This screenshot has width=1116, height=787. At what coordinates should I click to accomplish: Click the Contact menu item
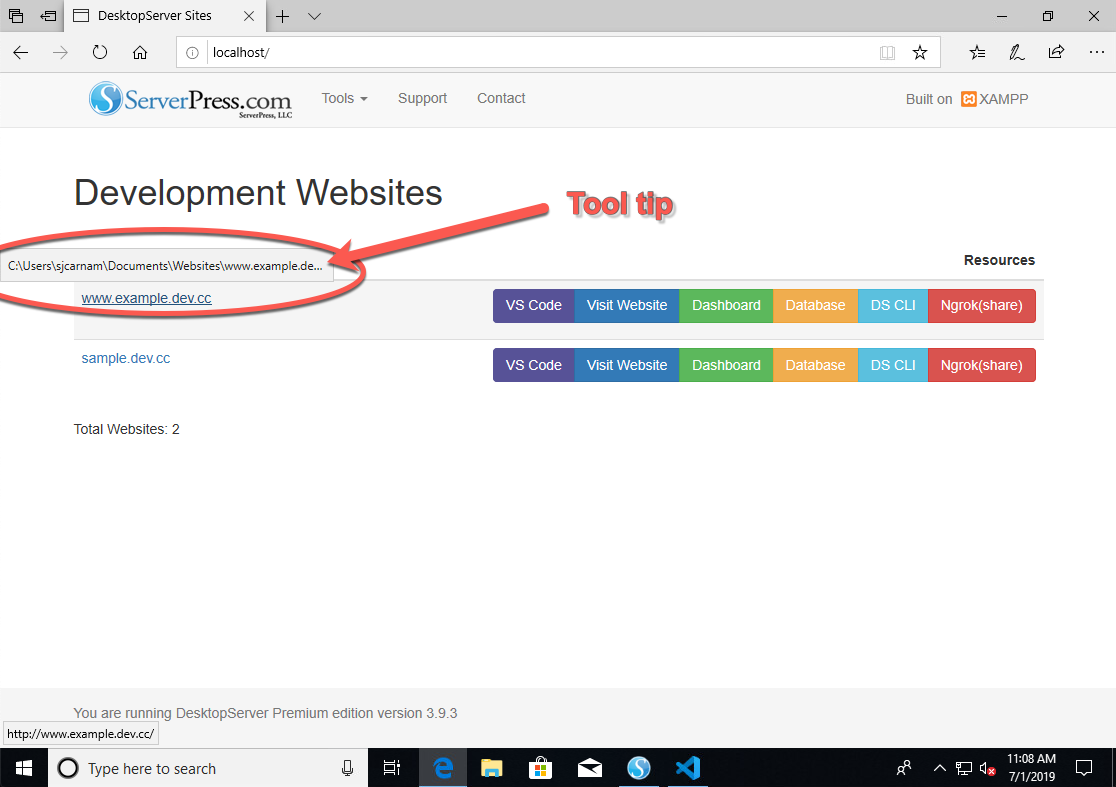(500, 98)
